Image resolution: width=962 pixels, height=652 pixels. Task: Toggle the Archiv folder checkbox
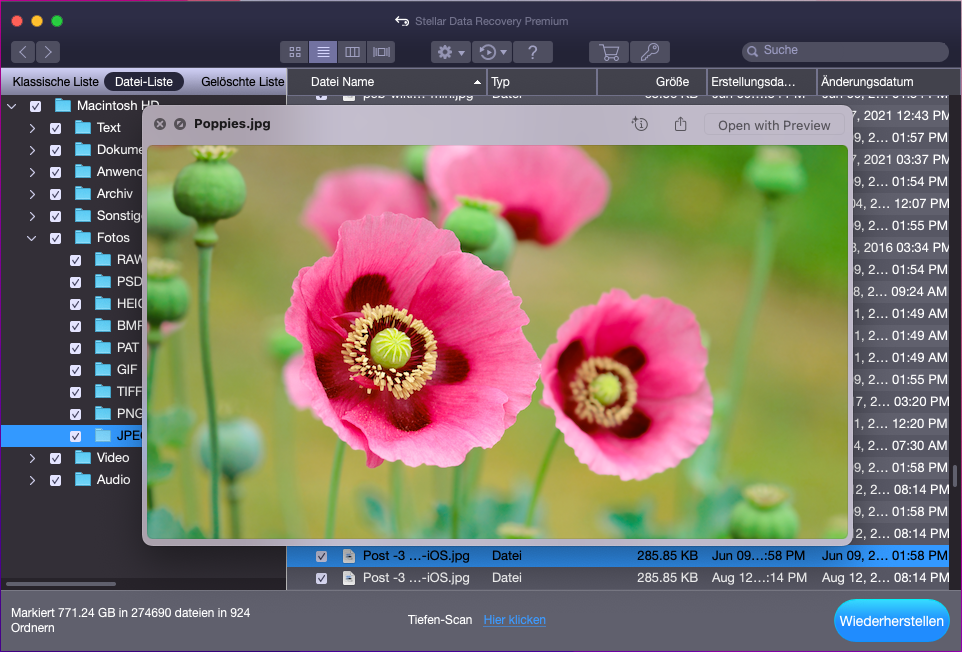tap(55, 194)
